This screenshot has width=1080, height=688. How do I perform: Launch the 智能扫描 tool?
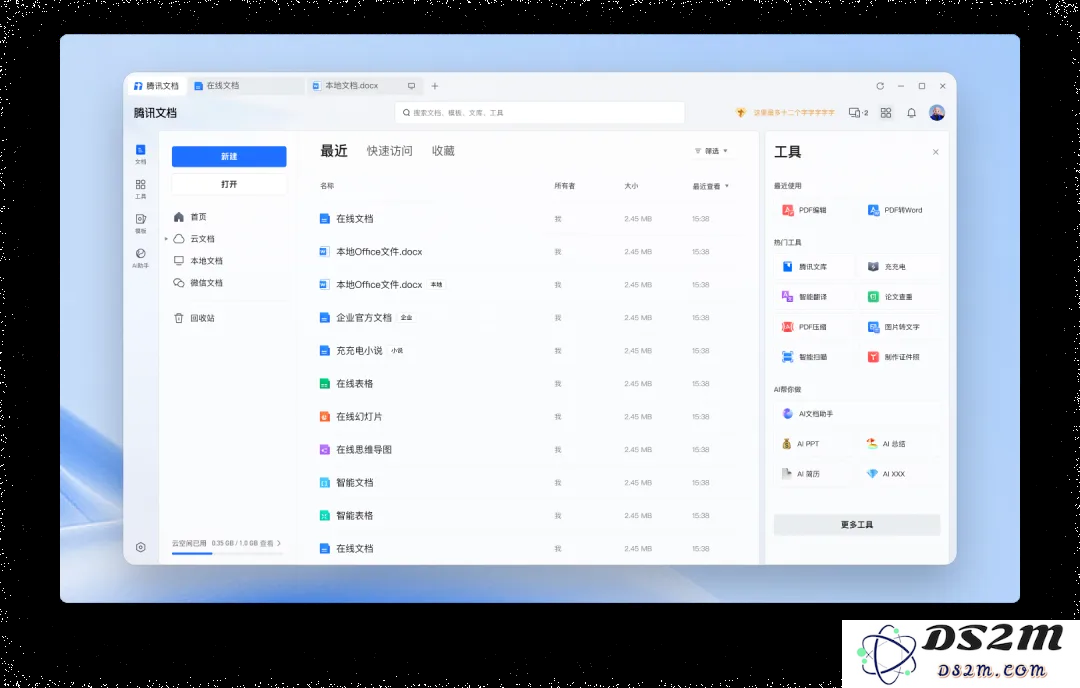click(813, 357)
